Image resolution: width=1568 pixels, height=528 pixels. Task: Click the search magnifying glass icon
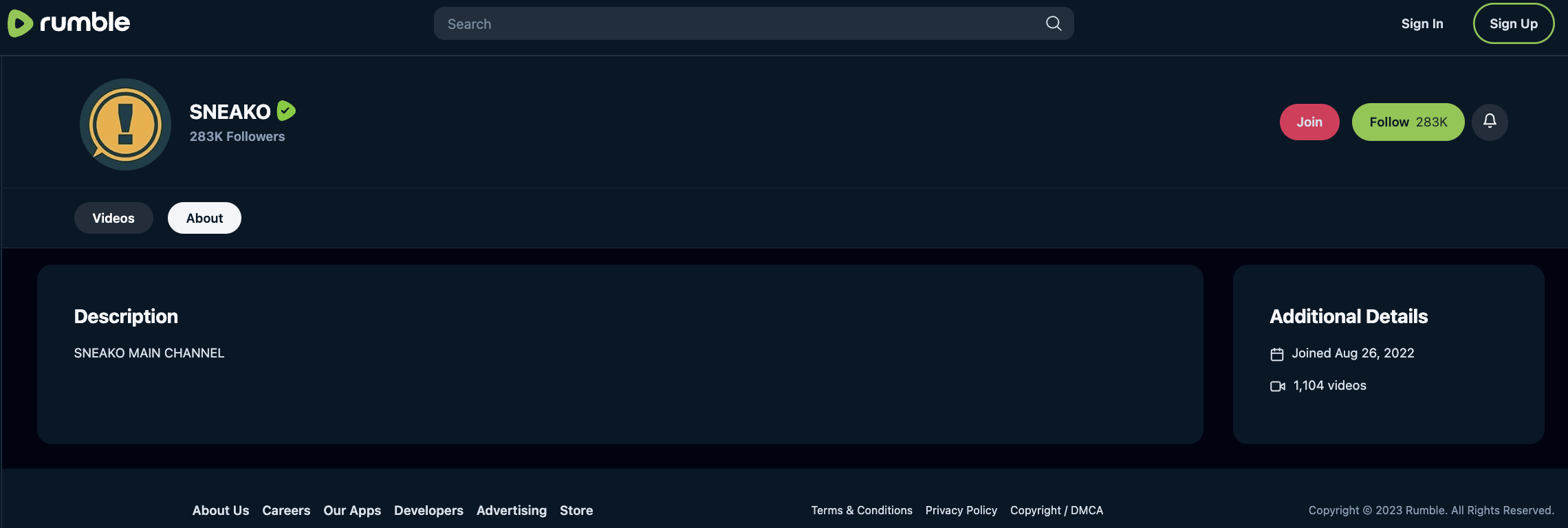pos(1053,23)
